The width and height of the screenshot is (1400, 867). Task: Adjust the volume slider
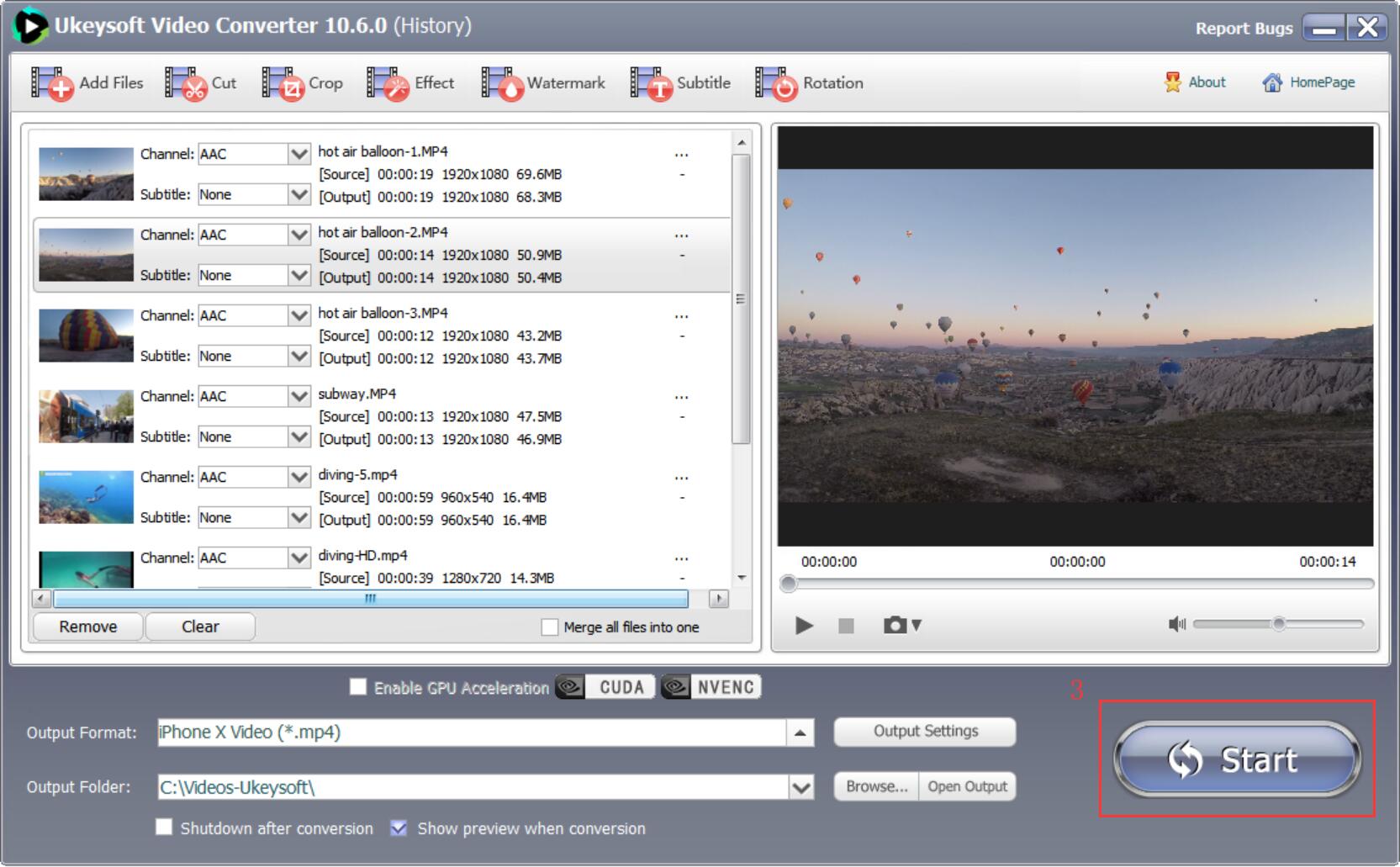point(1279,624)
